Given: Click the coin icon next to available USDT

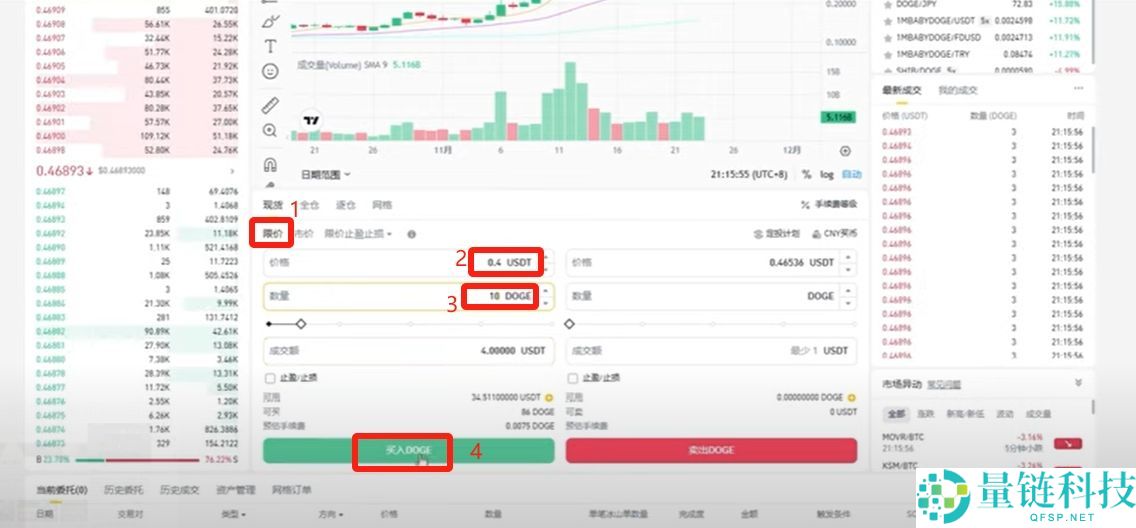Looking at the screenshot, I should pos(549,398).
